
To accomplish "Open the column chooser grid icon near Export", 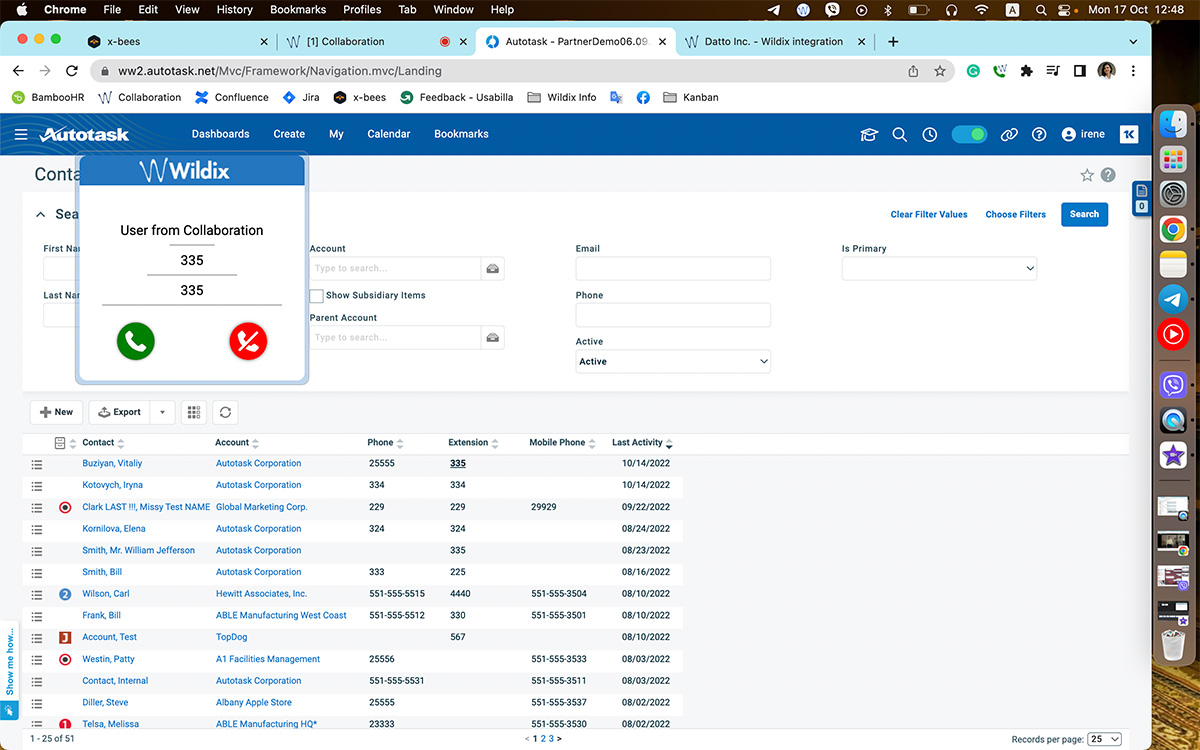I will [x=193, y=411].
